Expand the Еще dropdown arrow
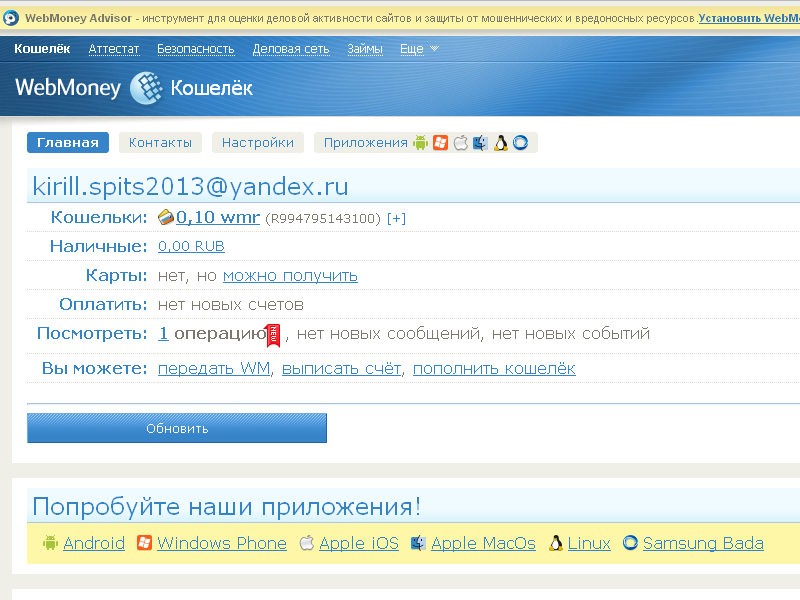Image resolution: width=800 pixels, height=600 pixels. pos(434,48)
